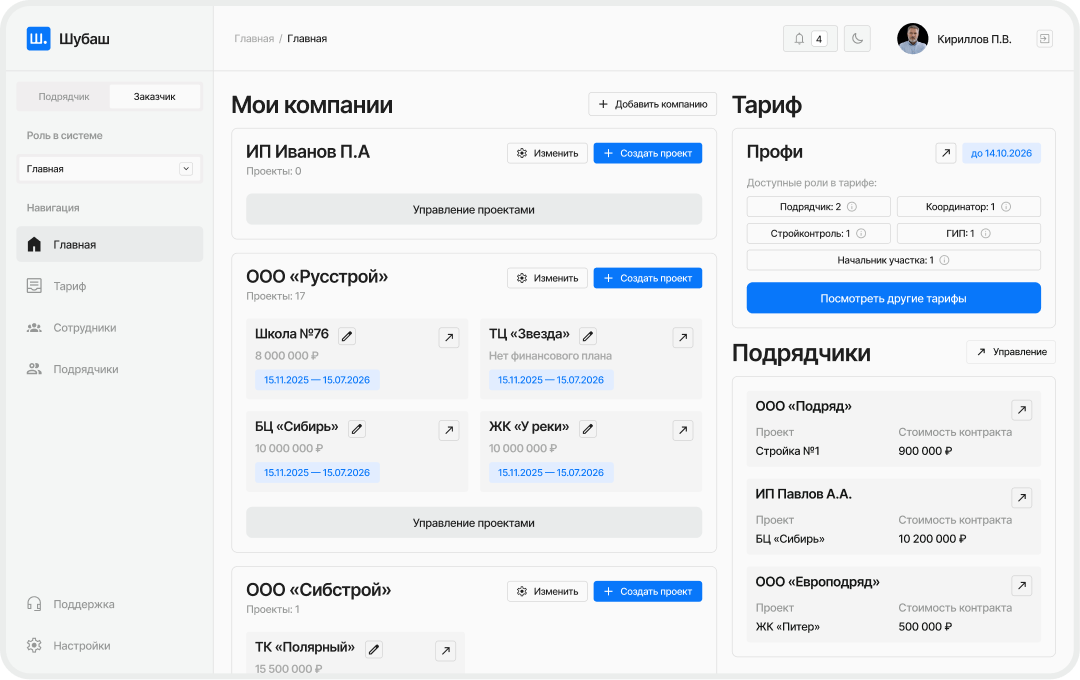This screenshot has width=1080, height=680.
Task: Select the Заказчик tab
Action: point(153,96)
